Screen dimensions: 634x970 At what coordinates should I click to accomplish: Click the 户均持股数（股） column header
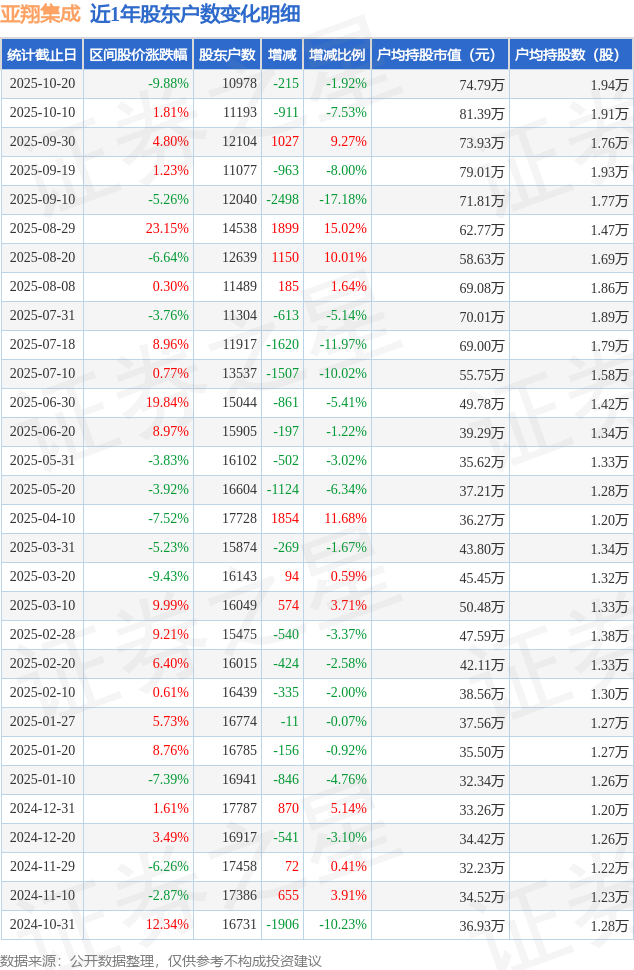570,55
